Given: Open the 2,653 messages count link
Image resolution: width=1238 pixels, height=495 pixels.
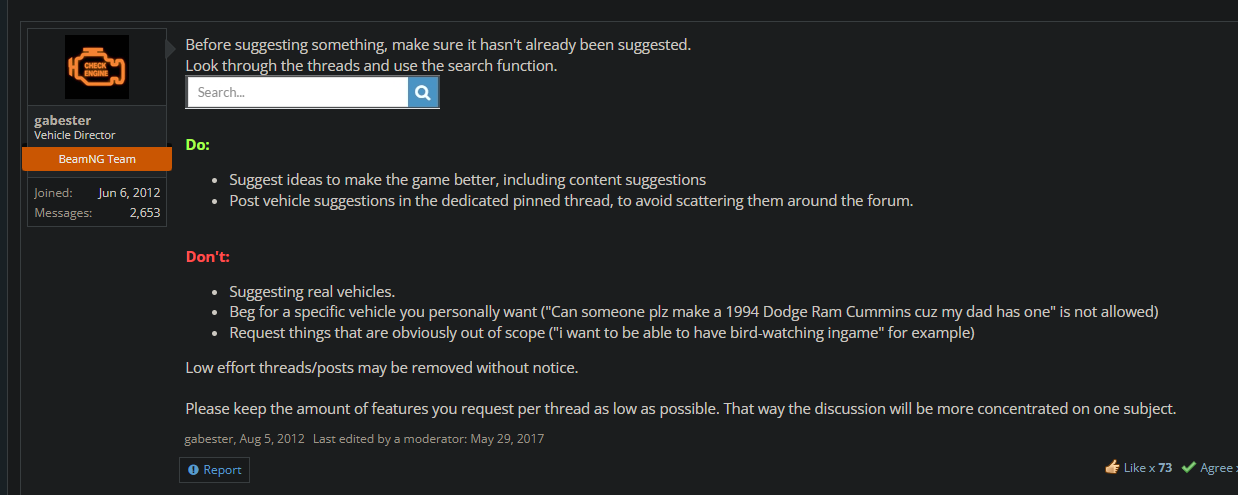Looking at the screenshot, I should (145, 213).
